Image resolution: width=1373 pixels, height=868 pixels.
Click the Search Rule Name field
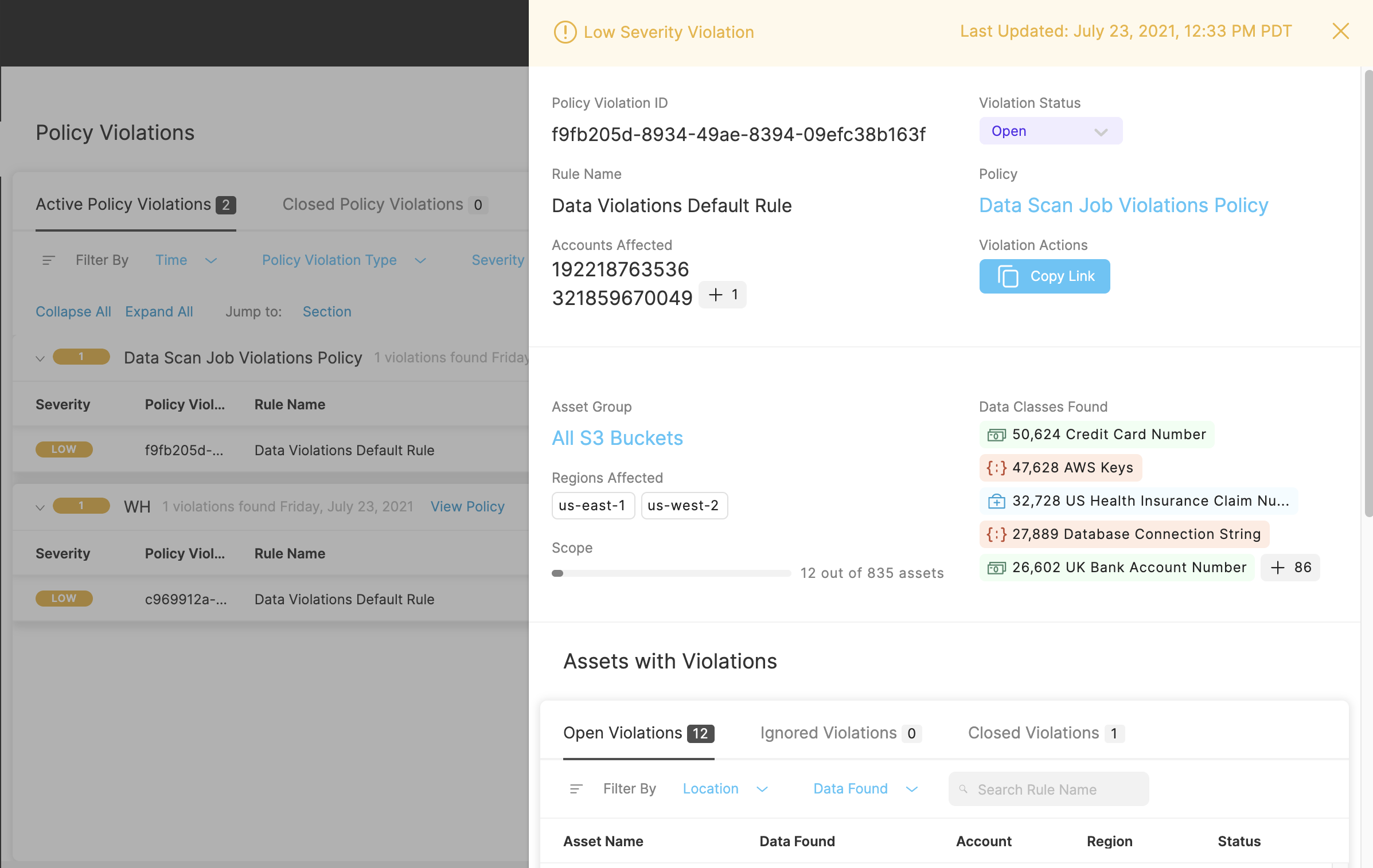tap(1048, 789)
